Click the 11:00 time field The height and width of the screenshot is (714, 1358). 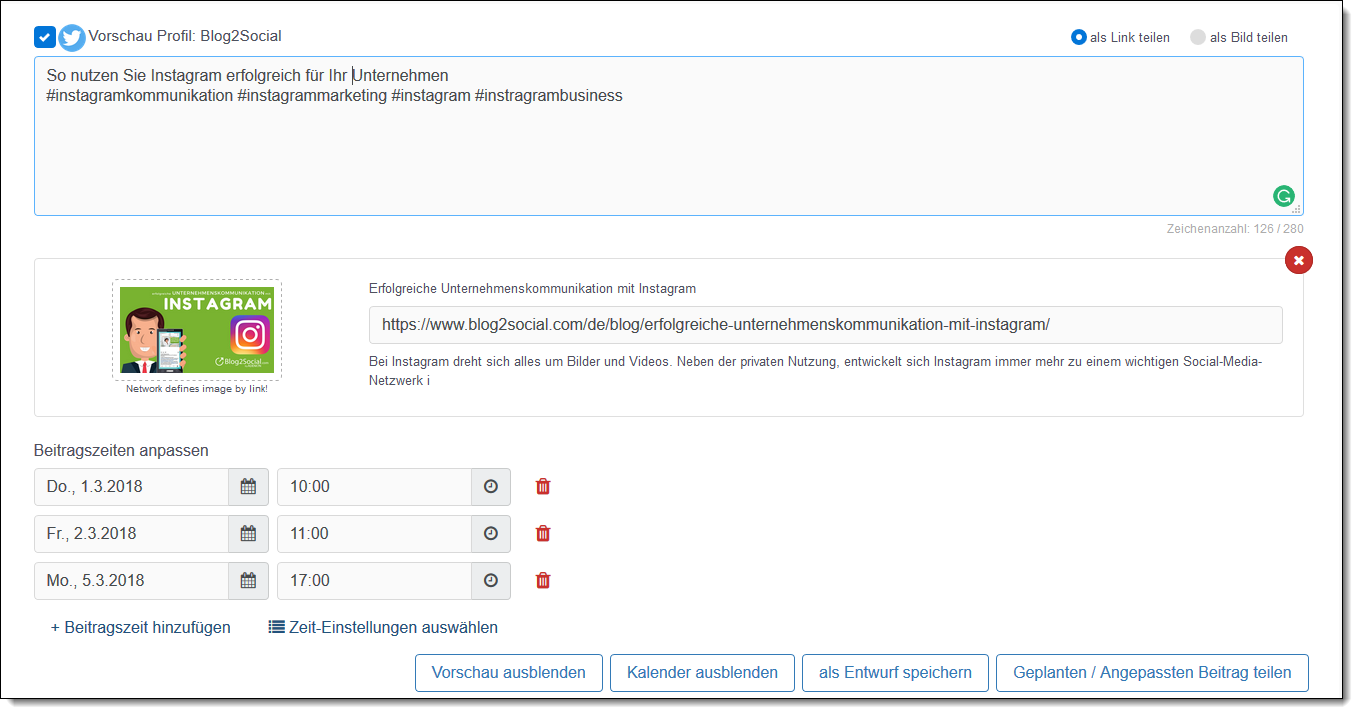click(x=374, y=534)
